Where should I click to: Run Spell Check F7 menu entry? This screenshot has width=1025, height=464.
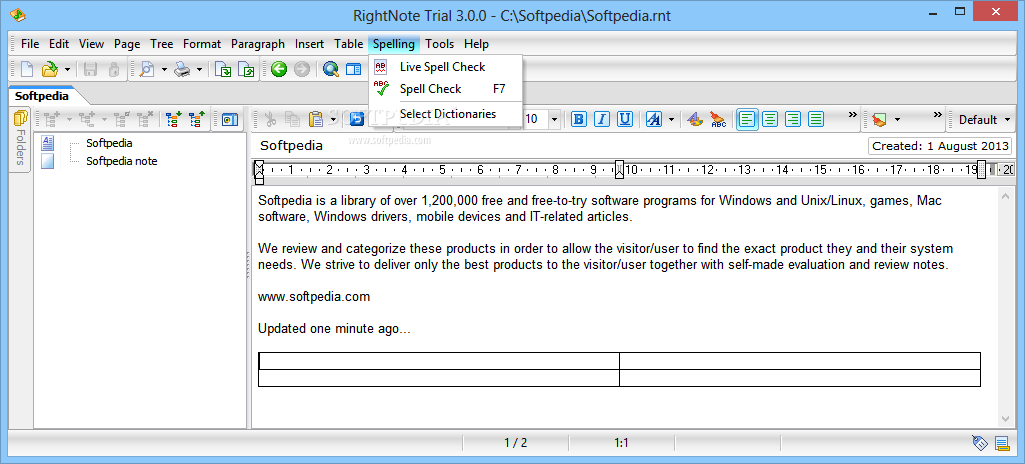445,89
